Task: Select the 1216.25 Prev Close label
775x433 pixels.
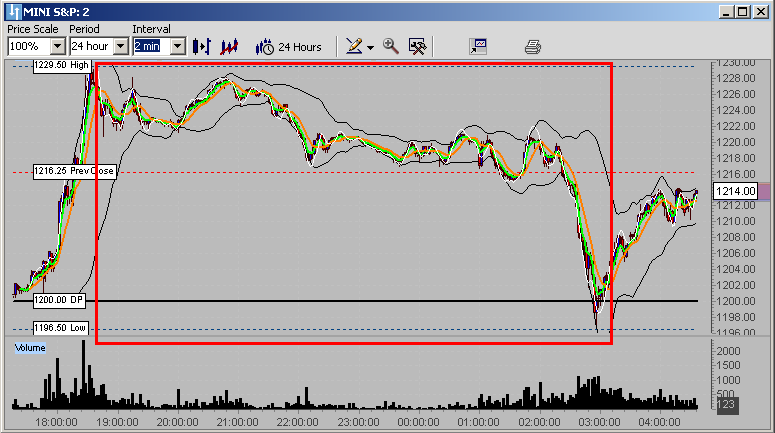Action: [x=73, y=171]
